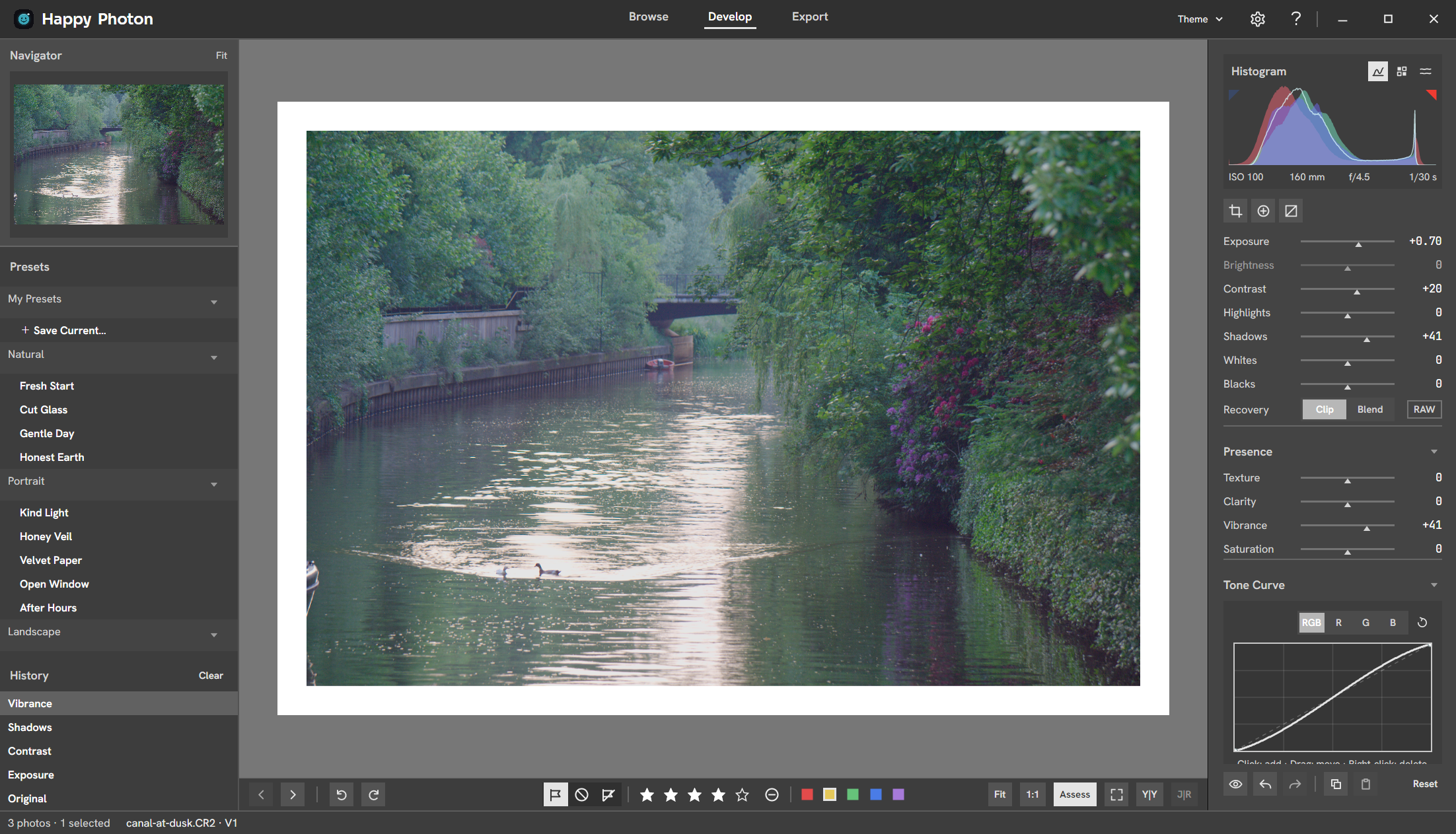Enable Y|Y side-by-side compare
This screenshot has height=834, width=1456.
(x=1149, y=794)
